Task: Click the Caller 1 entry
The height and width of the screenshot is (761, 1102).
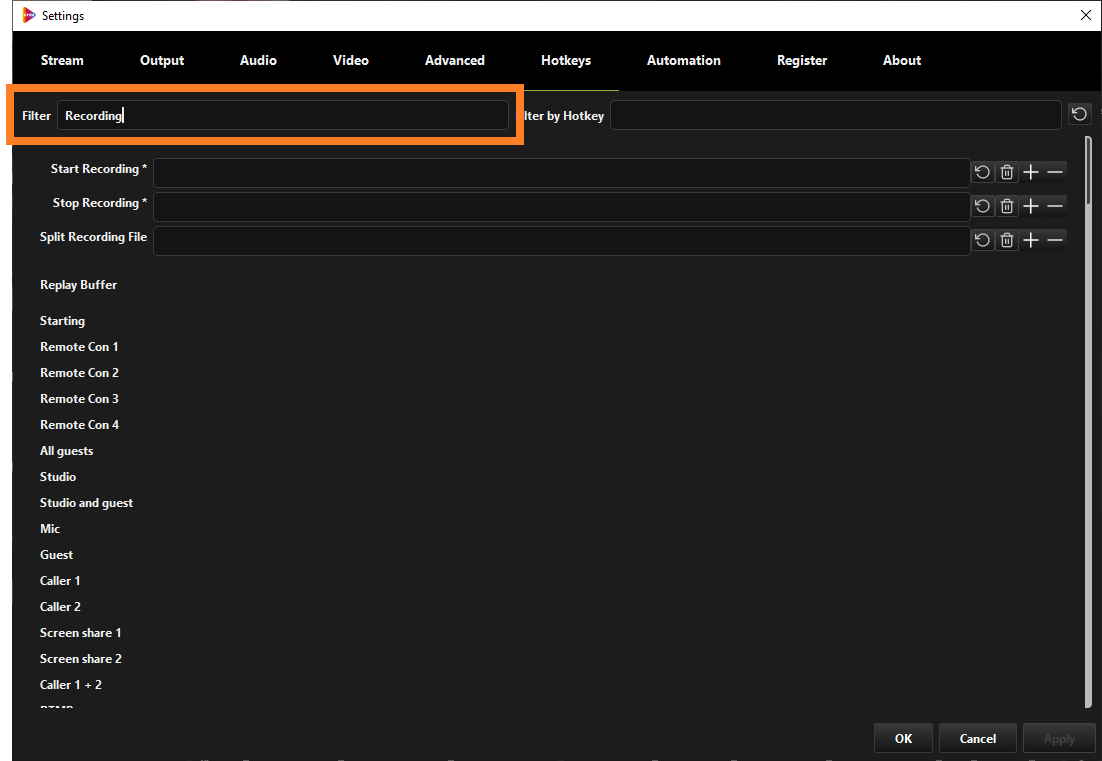Action: click(60, 580)
